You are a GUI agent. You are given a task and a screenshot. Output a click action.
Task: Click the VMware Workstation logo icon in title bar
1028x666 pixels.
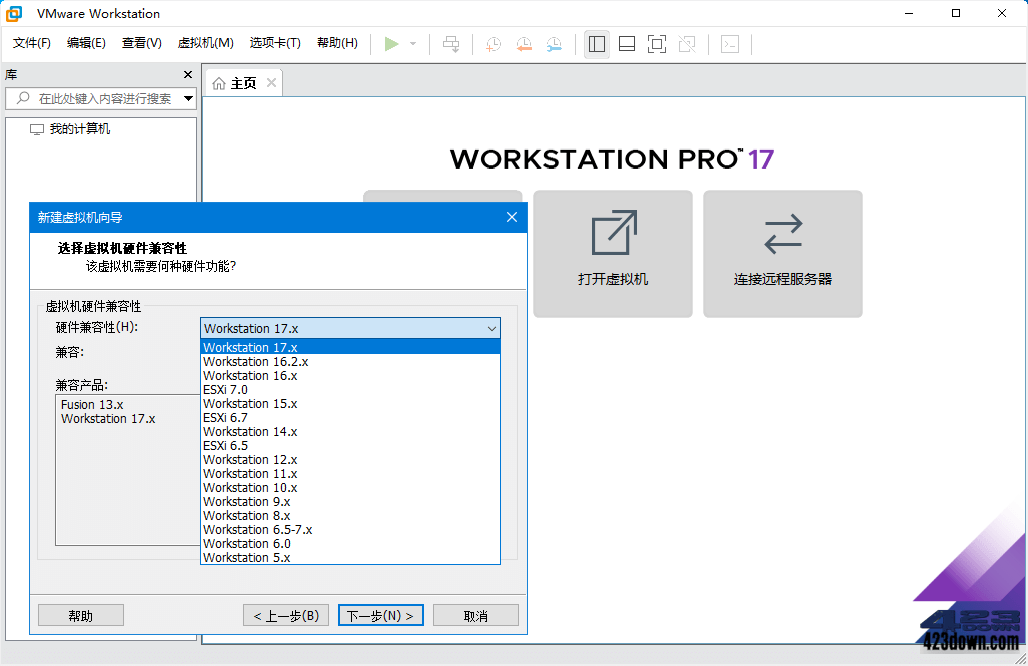(x=13, y=13)
